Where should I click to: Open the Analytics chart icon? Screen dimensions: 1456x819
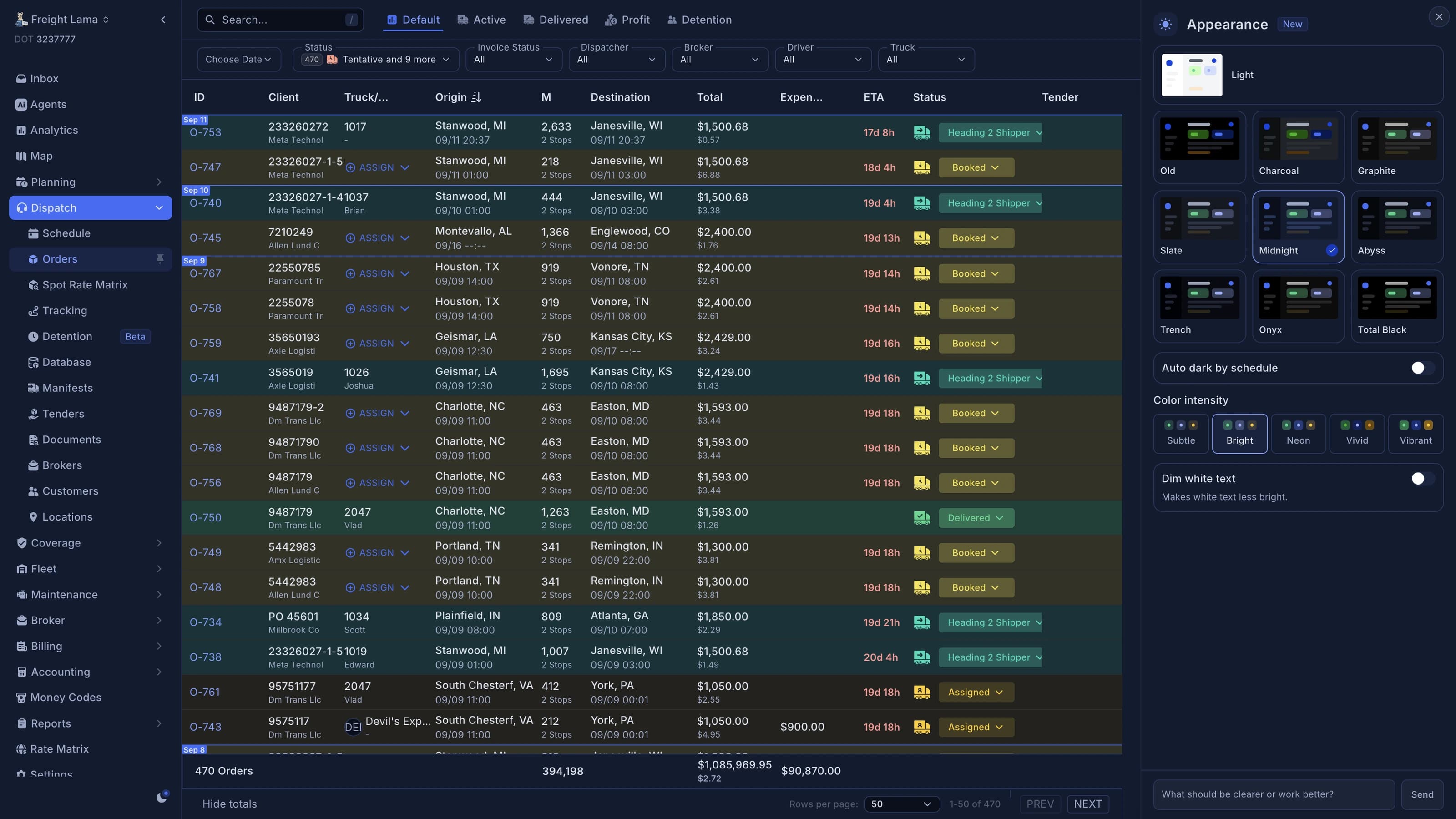[21, 131]
